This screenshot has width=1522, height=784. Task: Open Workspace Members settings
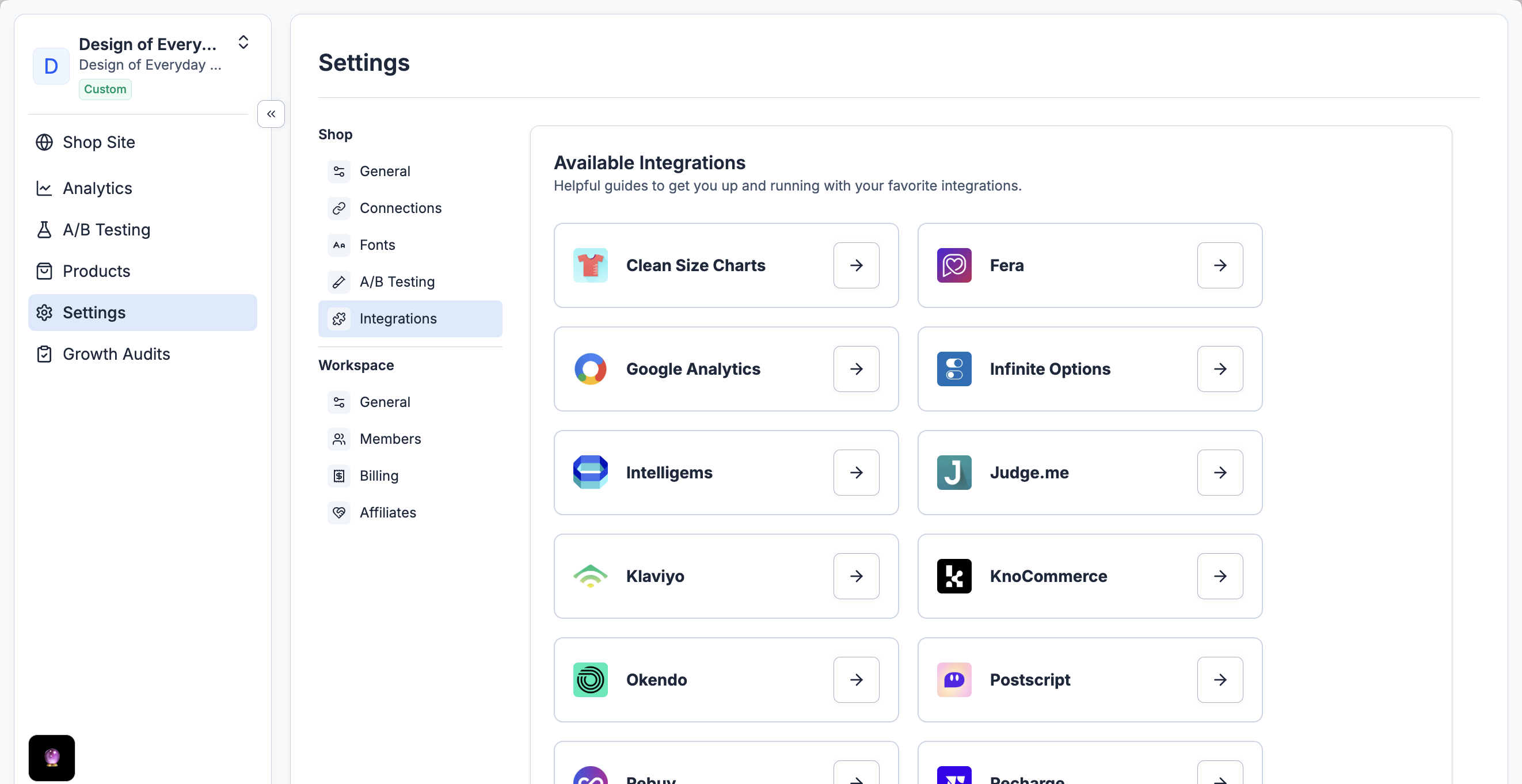pyautogui.click(x=390, y=439)
